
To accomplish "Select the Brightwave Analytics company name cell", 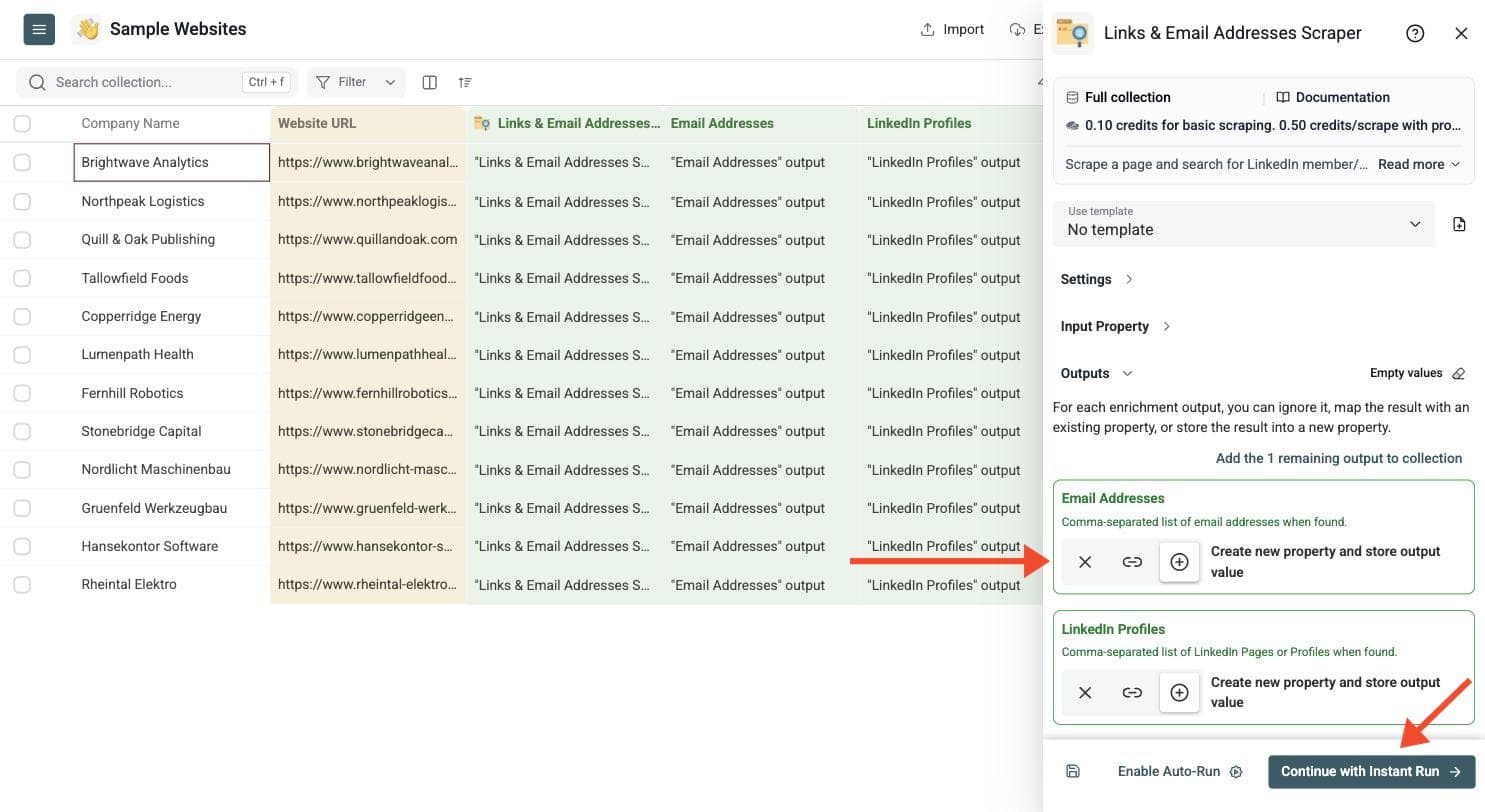I will coord(172,162).
